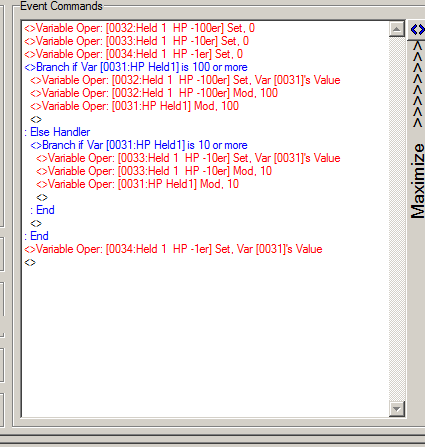The height and width of the screenshot is (447, 425).
Task: Select the inner indented End line
Action: pyautogui.click(x=42, y=210)
